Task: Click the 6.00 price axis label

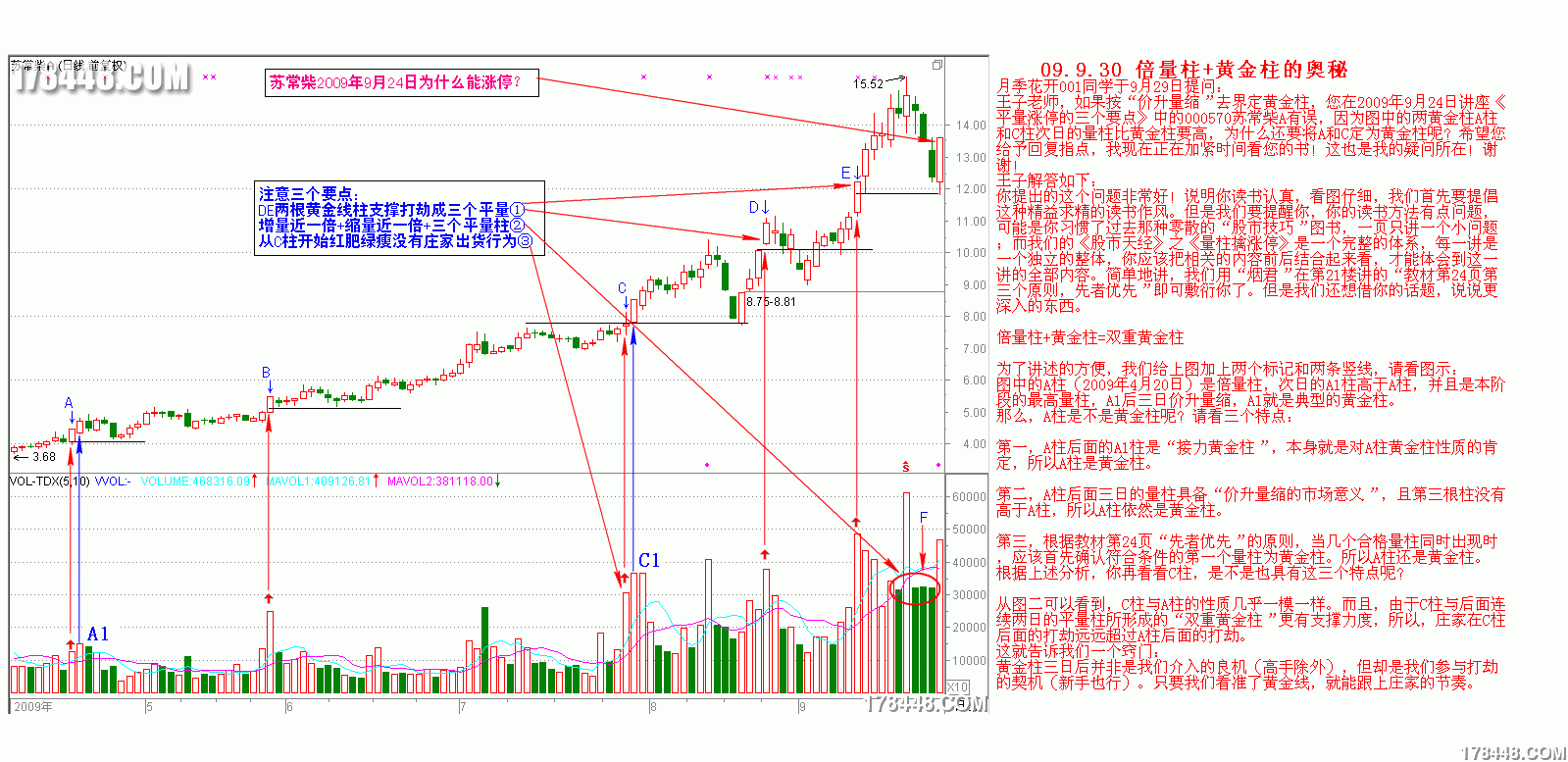Action: click(x=975, y=381)
